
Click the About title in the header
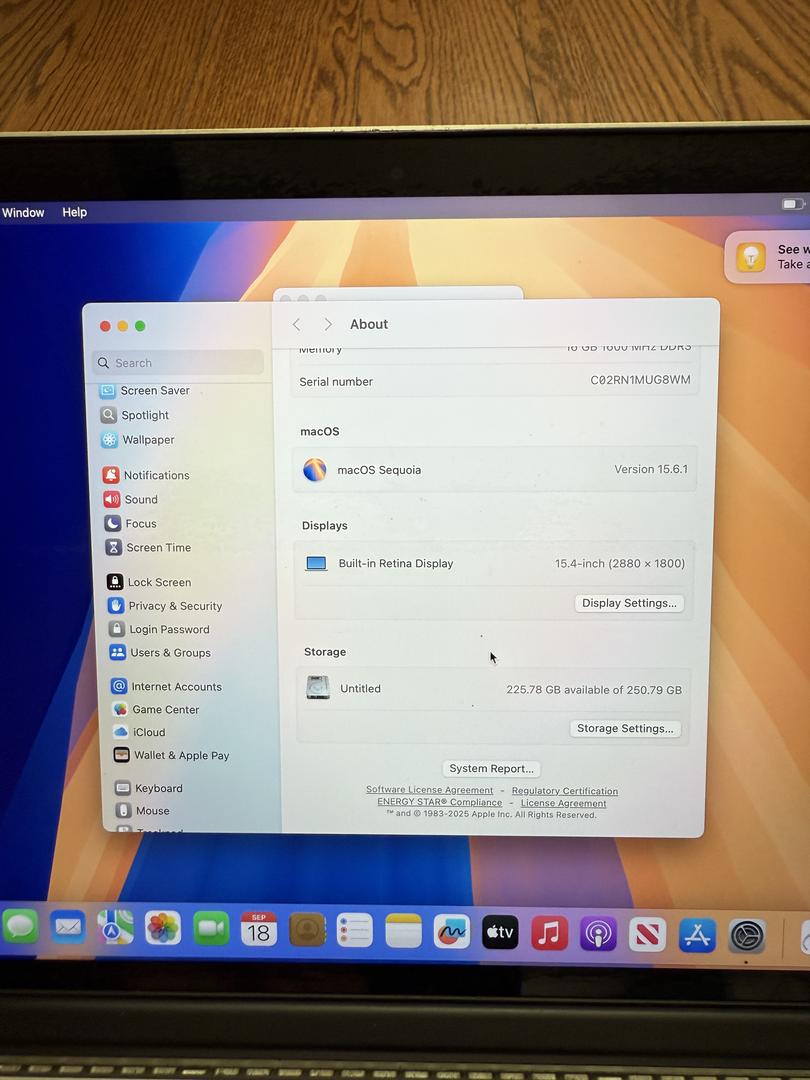pyautogui.click(x=369, y=324)
